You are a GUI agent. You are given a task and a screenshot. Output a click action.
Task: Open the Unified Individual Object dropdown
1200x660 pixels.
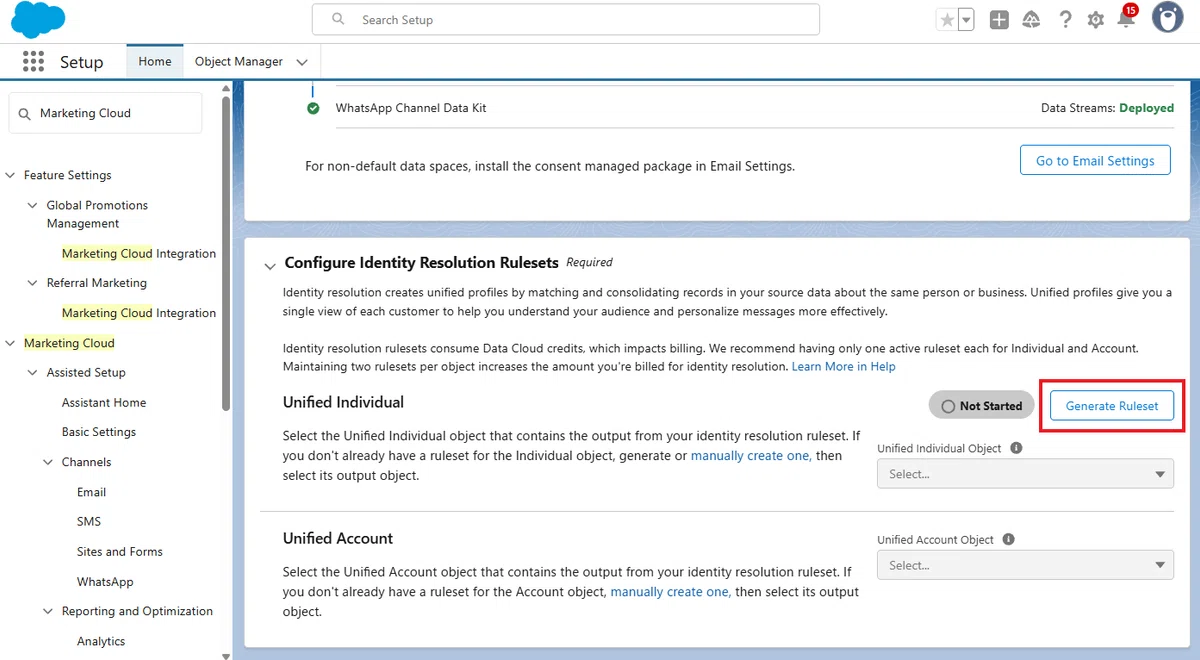1025,474
